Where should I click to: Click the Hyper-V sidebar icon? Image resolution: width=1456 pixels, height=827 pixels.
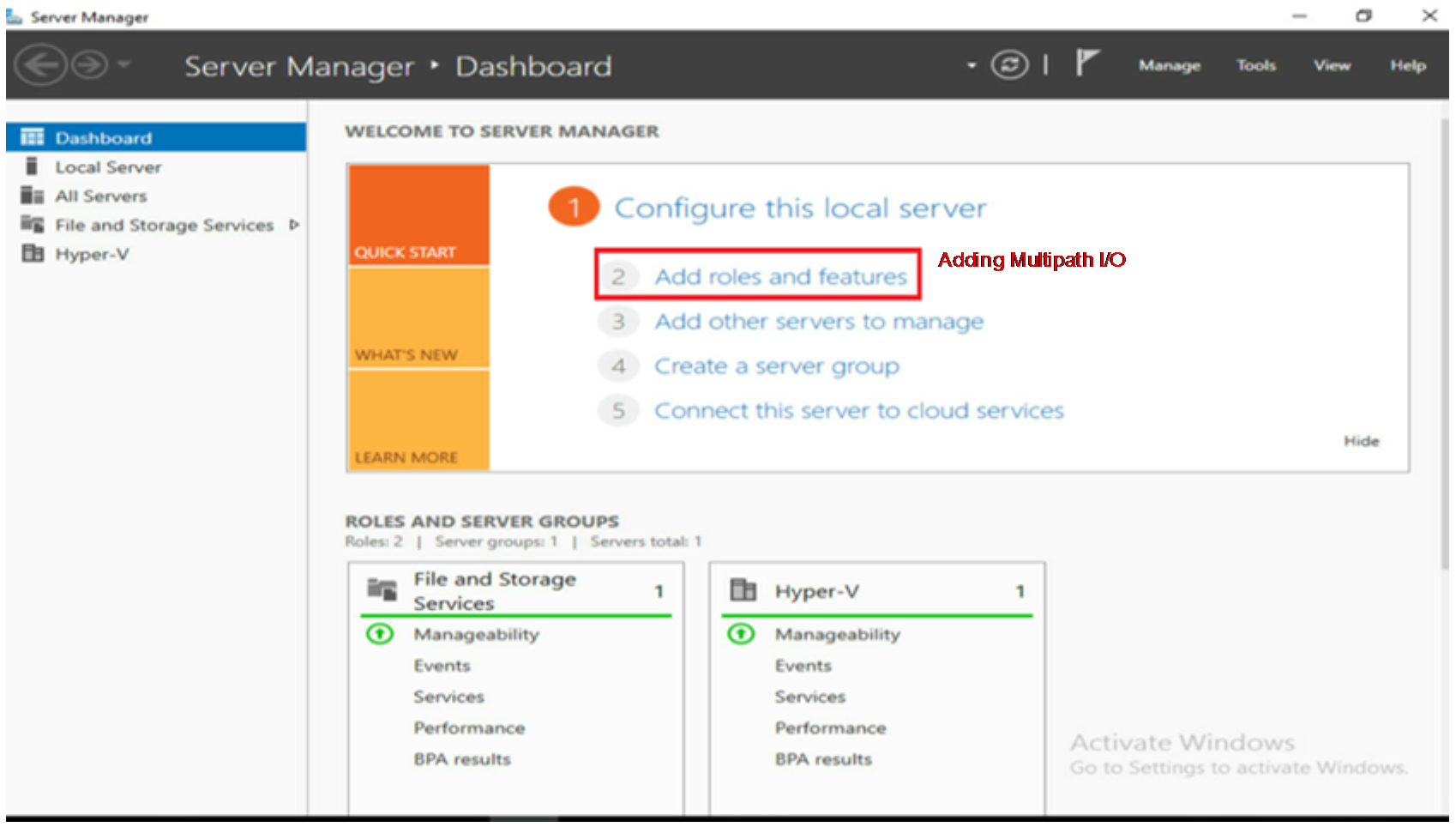tap(33, 253)
